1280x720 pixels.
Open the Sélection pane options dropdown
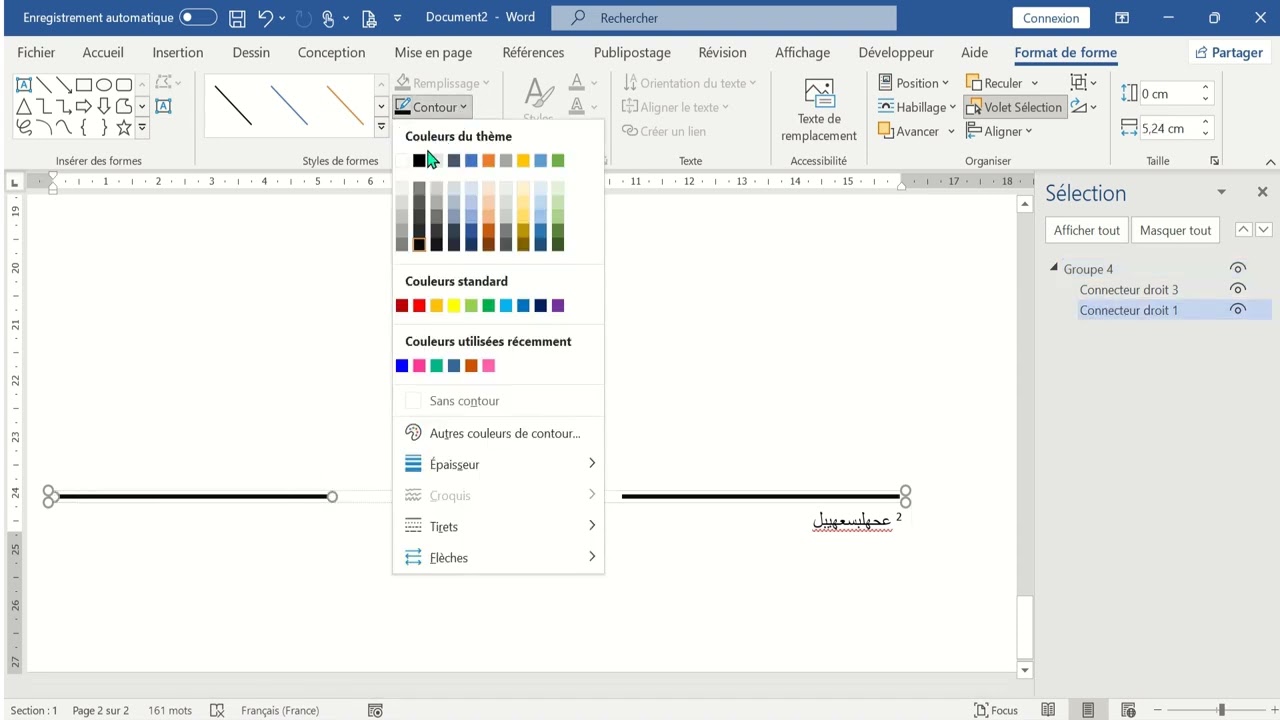click(x=1221, y=192)
